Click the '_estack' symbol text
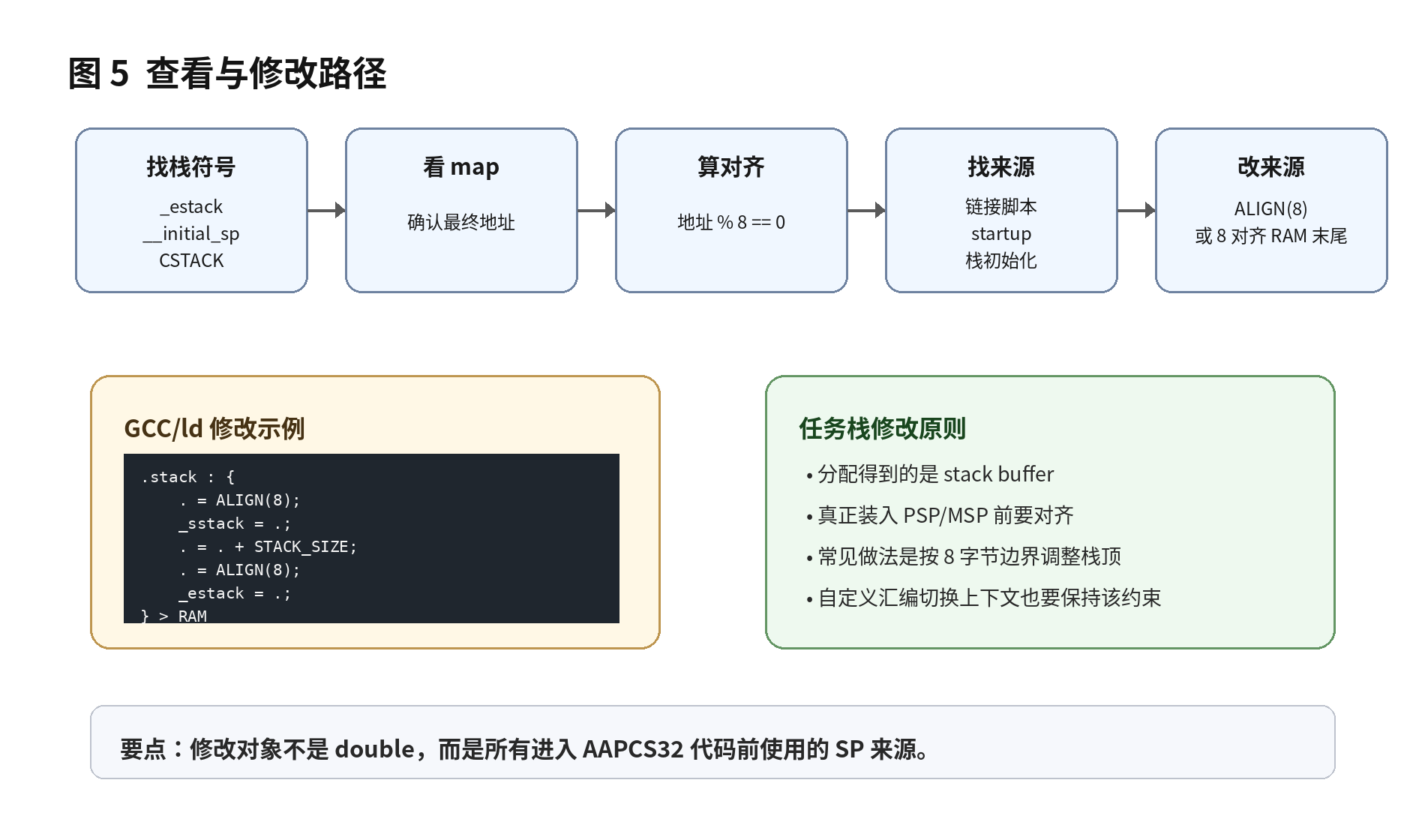Image resolution: width=1425 pixels, height=840 pixels. coord(191,207)
